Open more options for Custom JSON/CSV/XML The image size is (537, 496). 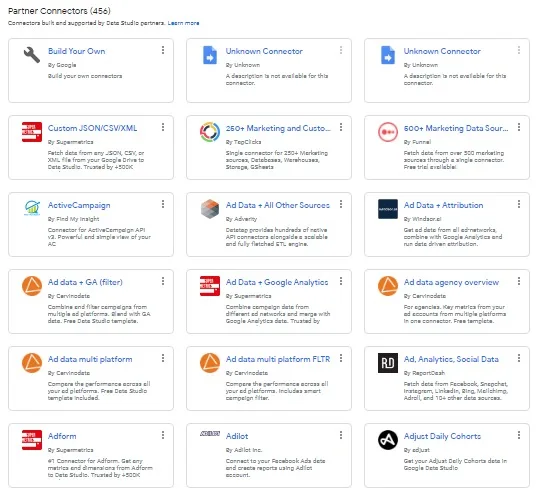pos(163,127)
